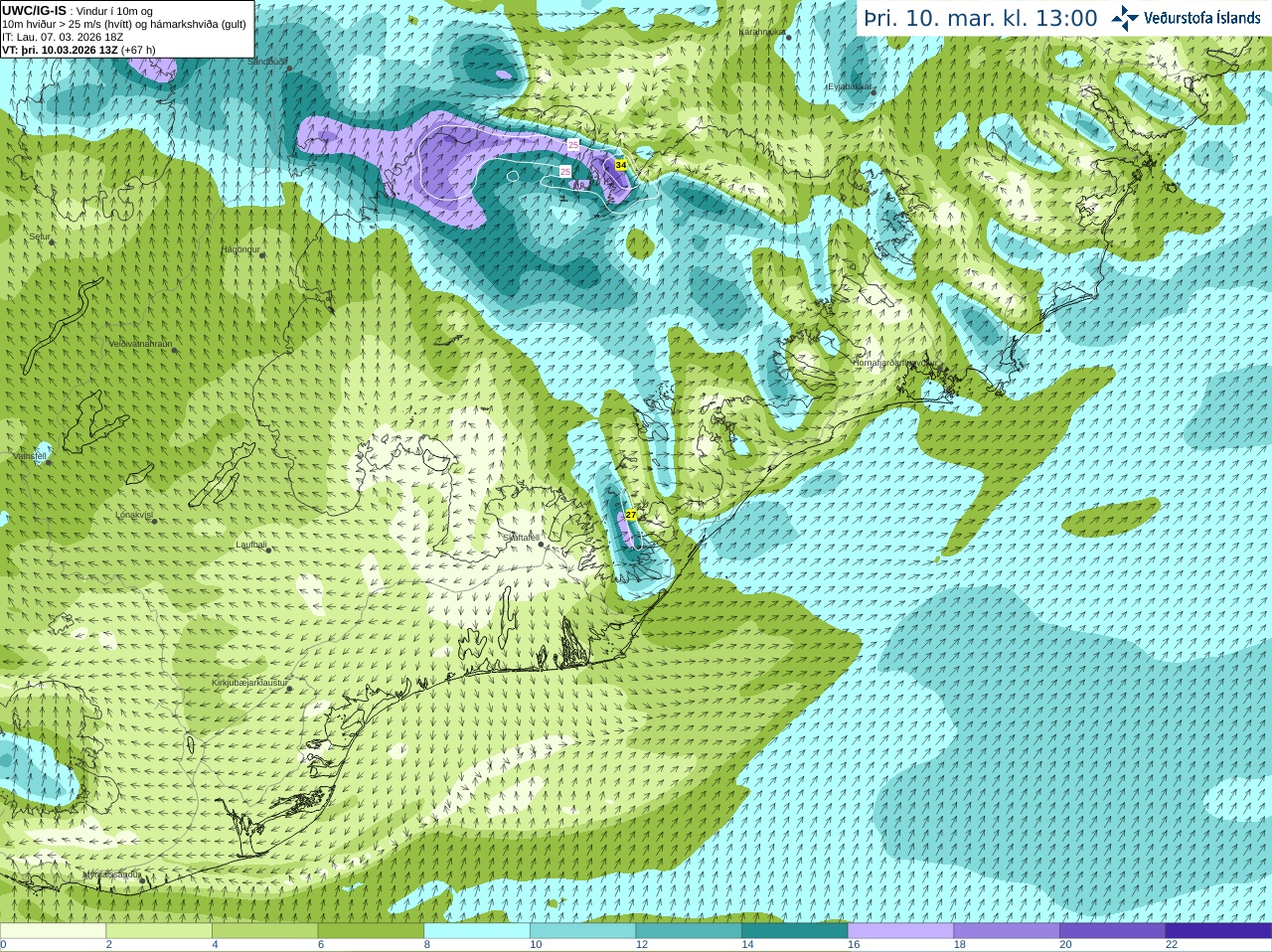This screenshot has width=1272, height=952.
Task: Select the 16–18 m/s lilac legend swatch
Action: coord(900,931)
